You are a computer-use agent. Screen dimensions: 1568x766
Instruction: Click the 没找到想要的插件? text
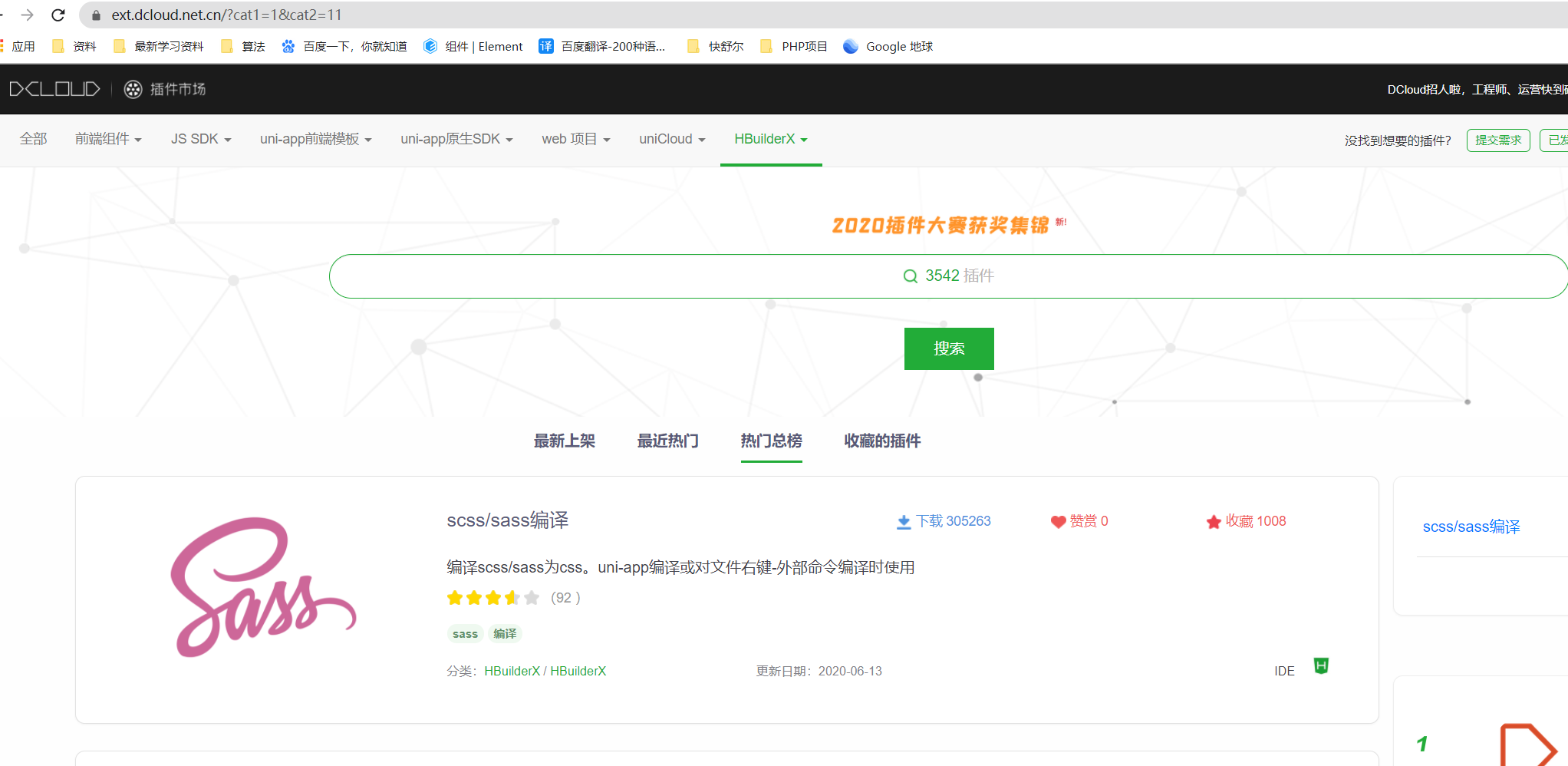(1398, 140)
